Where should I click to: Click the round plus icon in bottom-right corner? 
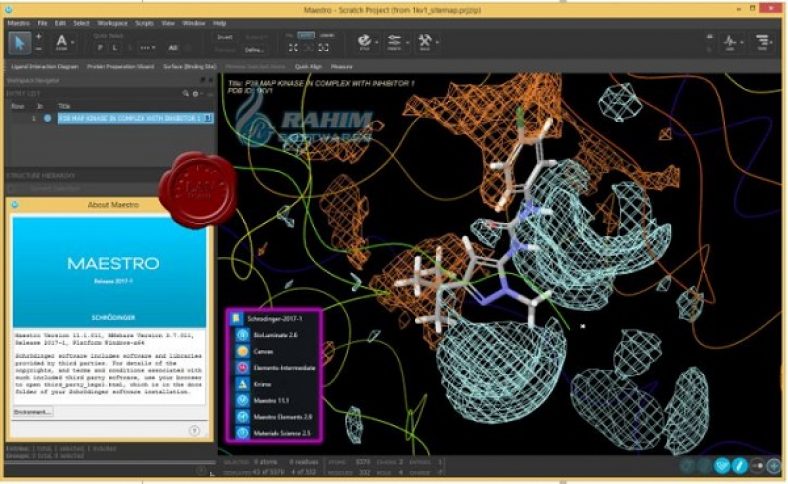click(x=774, y=465)
